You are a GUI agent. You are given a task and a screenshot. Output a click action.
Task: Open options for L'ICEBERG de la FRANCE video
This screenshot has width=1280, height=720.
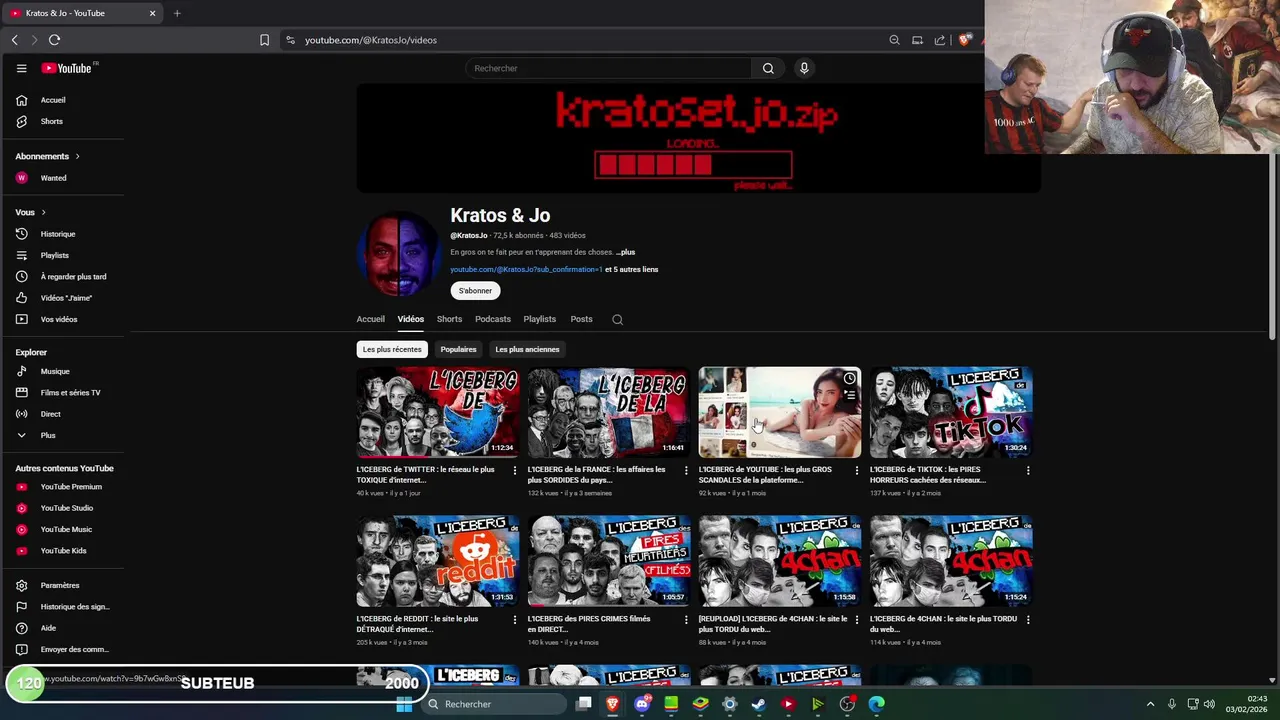pos(686,470)
